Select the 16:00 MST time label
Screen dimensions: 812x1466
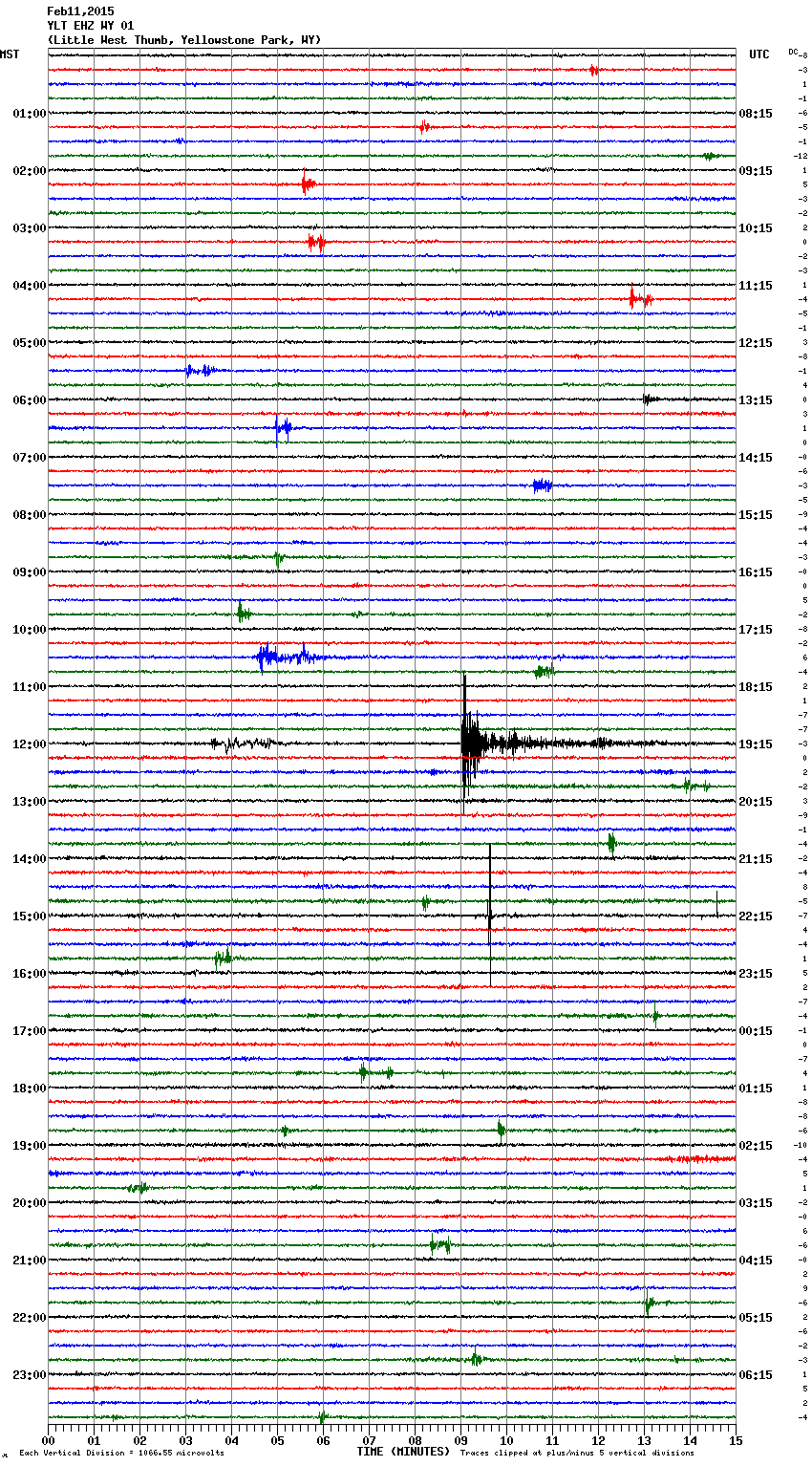(30, 974)
